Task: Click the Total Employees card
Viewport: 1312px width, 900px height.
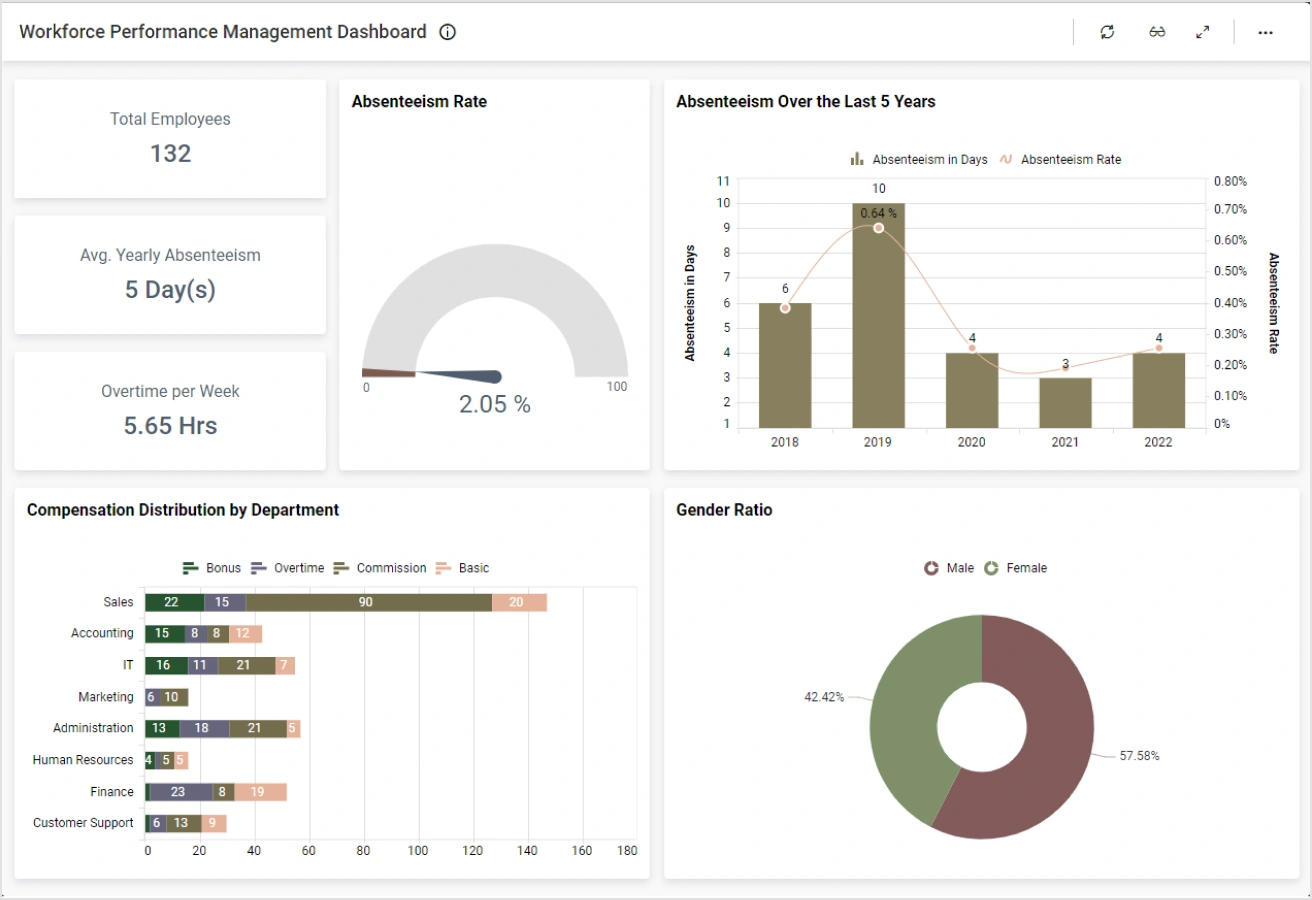Action: (x=169, y=137)
